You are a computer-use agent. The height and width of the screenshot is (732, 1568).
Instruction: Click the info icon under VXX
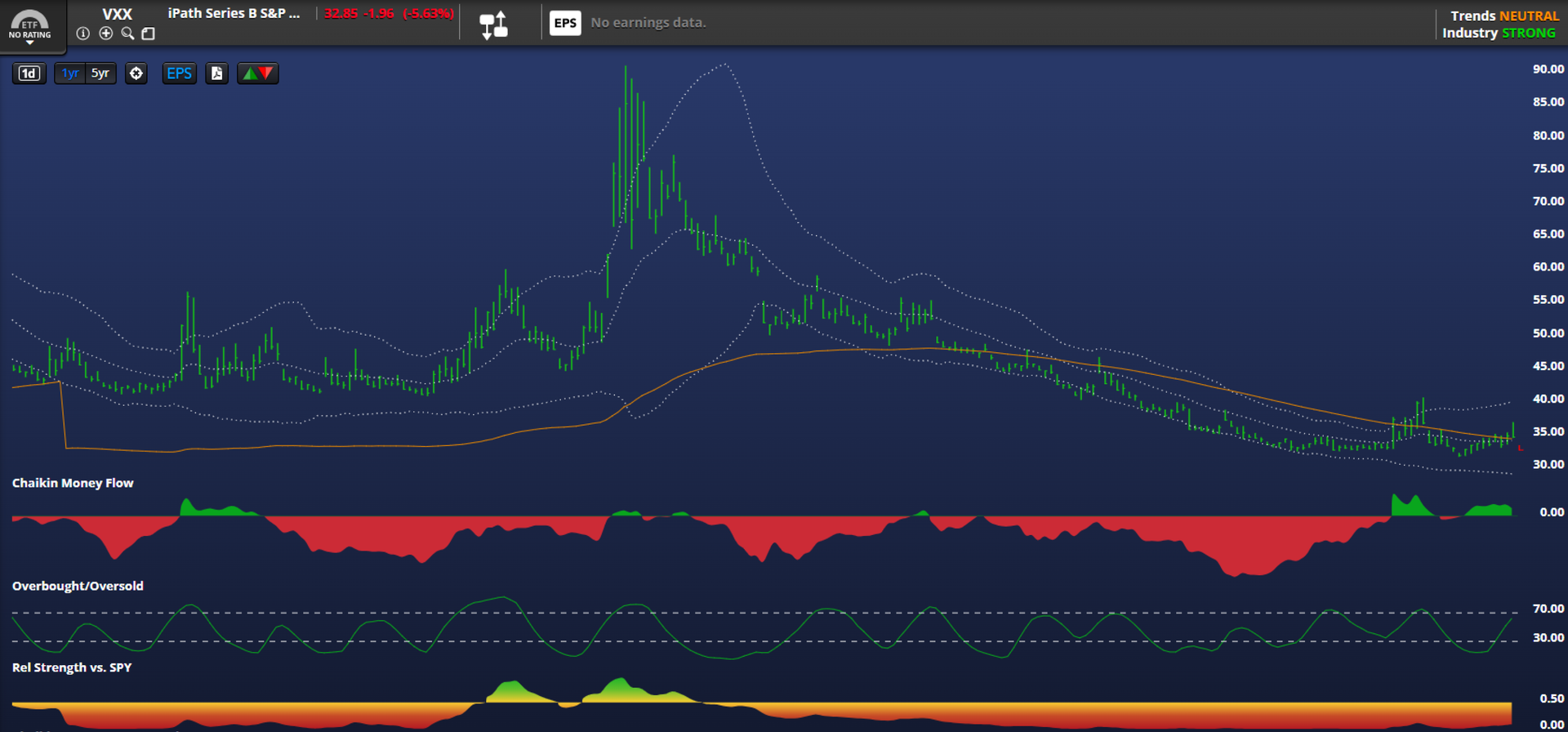[82, 33]
